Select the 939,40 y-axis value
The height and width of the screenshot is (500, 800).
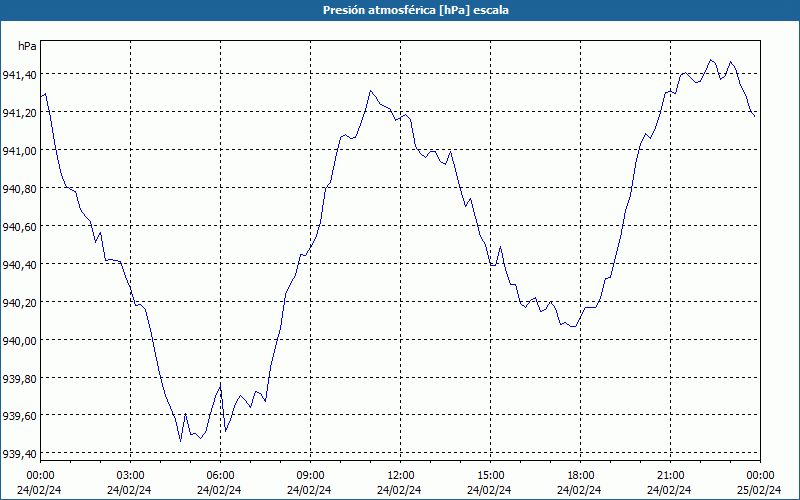[x=19, y=454]
